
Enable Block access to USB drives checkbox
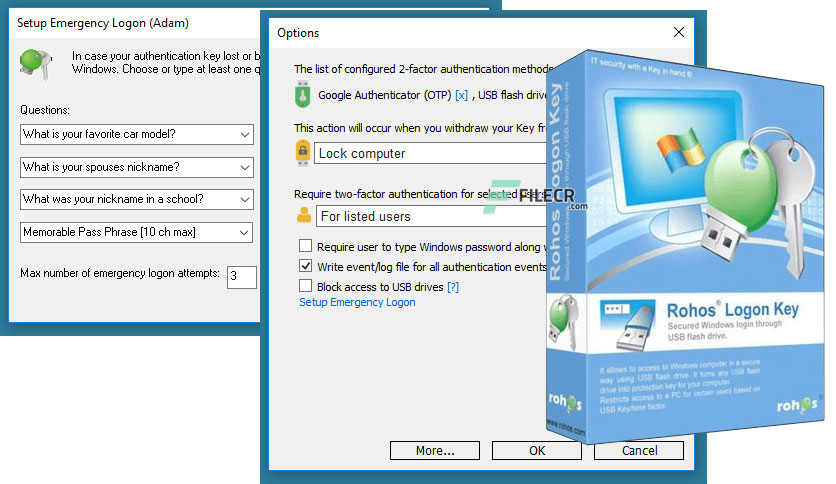tap(306, 286)
